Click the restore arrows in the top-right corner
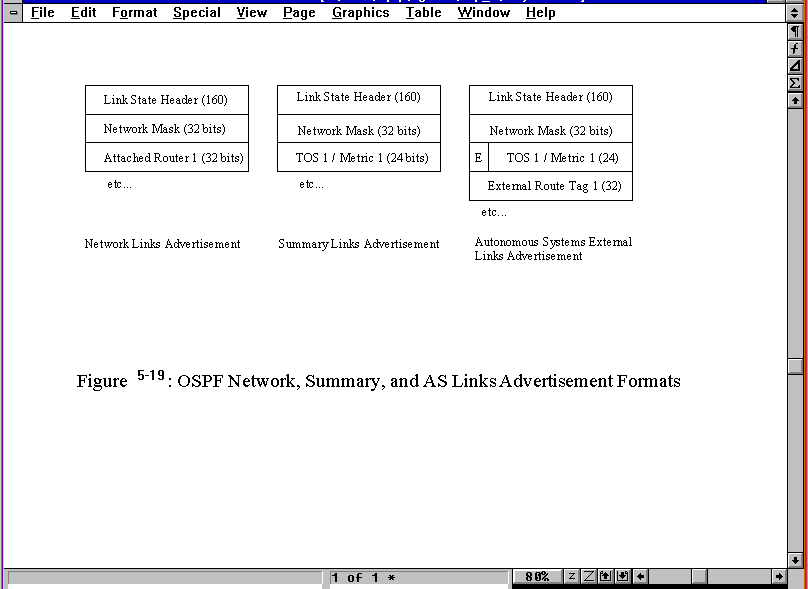808x589 pixels. (x=795, y=13)
